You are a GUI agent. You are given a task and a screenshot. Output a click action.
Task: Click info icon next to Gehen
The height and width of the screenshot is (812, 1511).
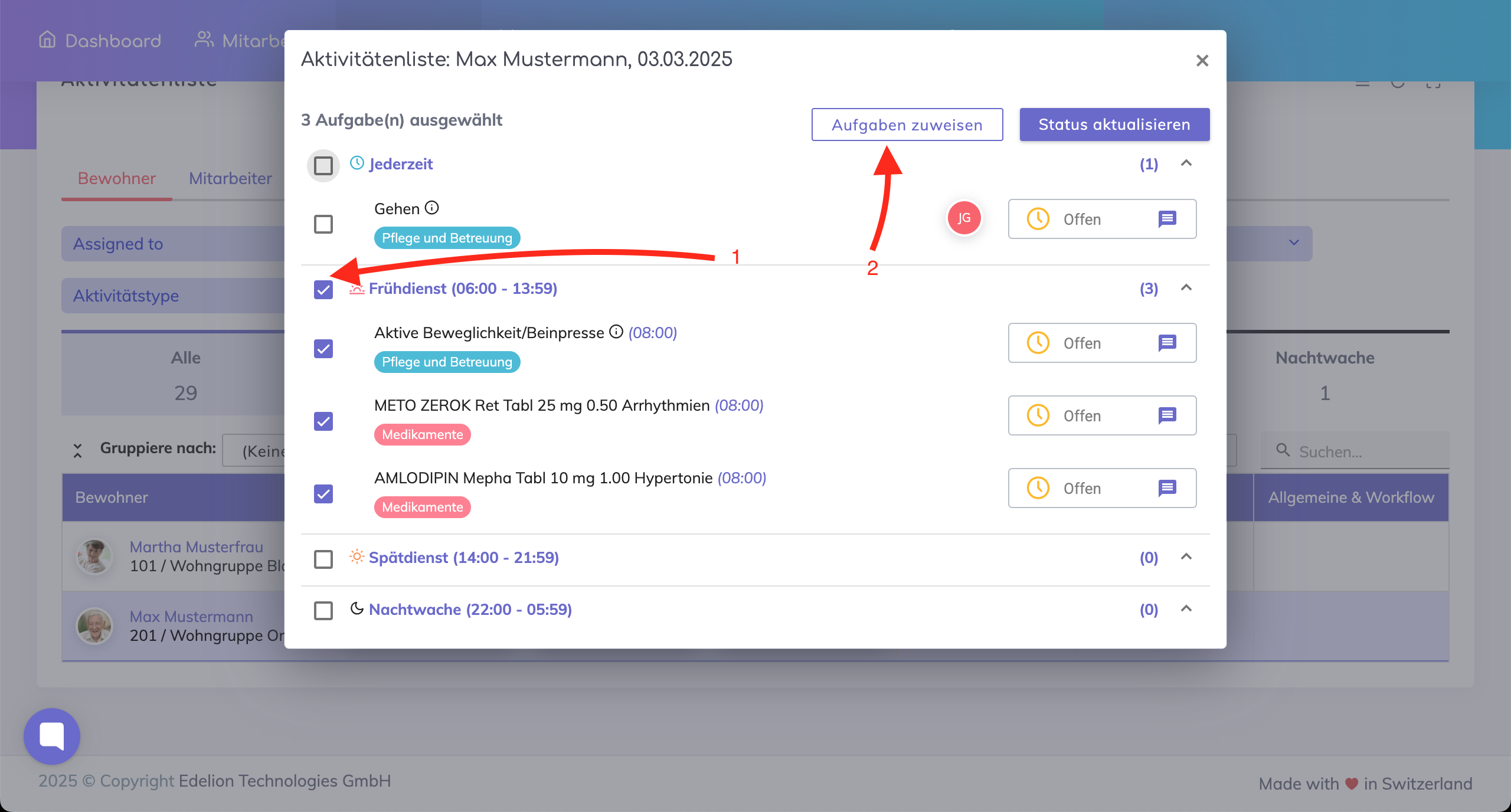(432, 208)
